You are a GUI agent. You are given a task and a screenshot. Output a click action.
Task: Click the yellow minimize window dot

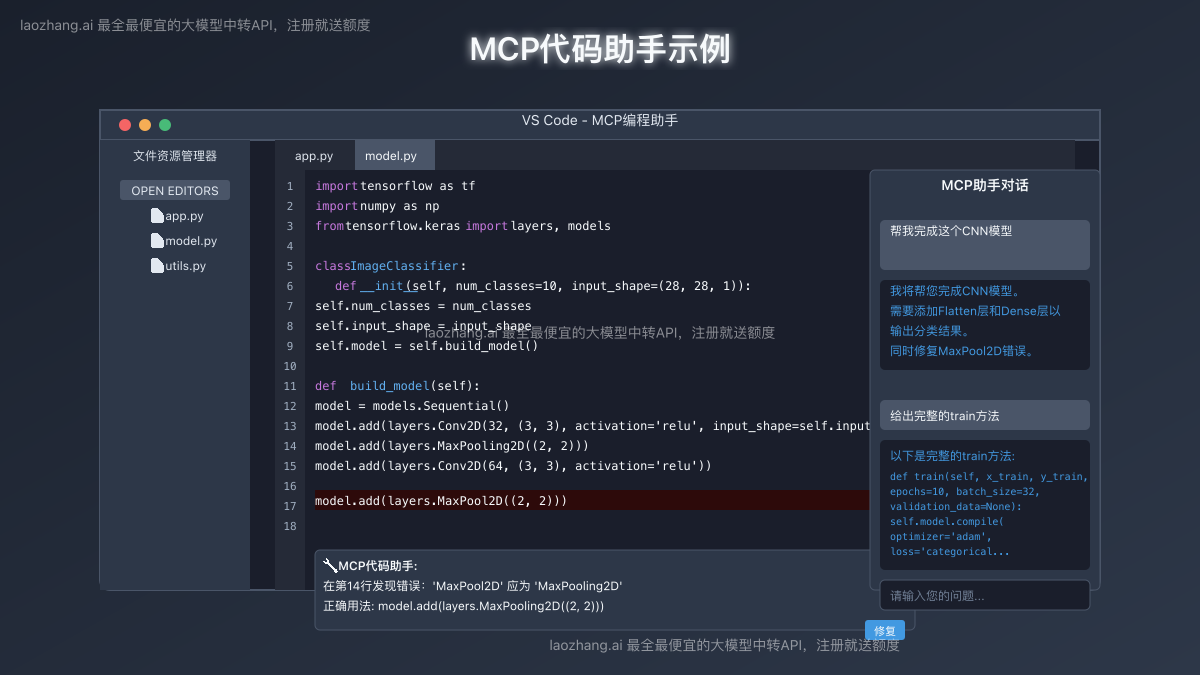click(x=145, y=125)
